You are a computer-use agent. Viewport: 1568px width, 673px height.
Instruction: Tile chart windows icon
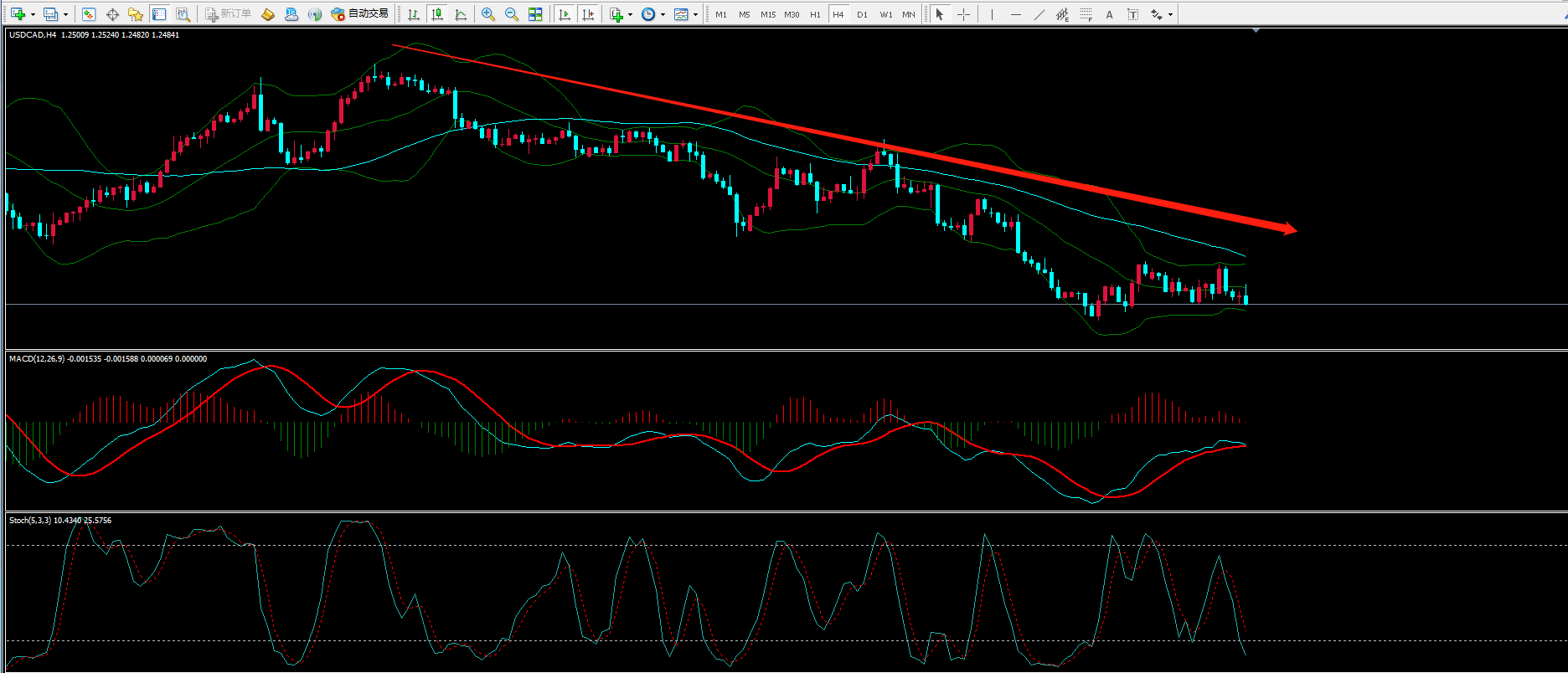click(x=535, y=14)
